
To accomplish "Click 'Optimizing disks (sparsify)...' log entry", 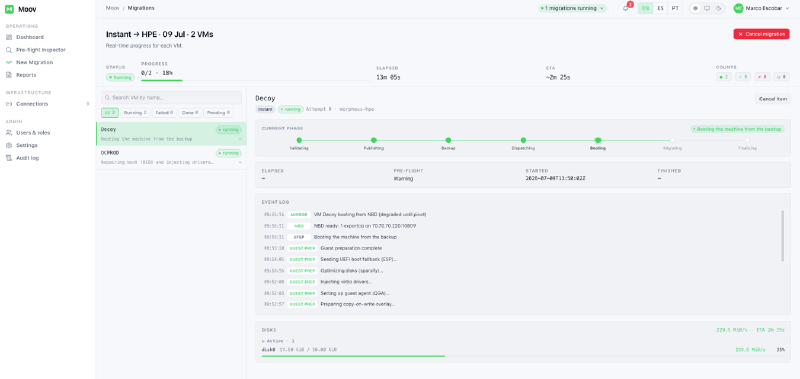I will click(x=352, y=271).
